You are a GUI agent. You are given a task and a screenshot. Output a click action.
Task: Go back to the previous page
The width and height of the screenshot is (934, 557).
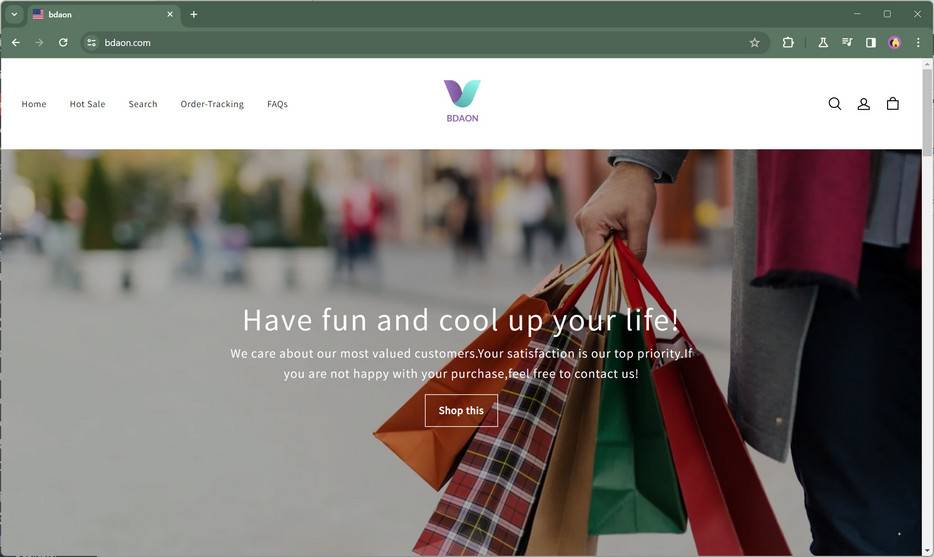[x=16, y=42]
